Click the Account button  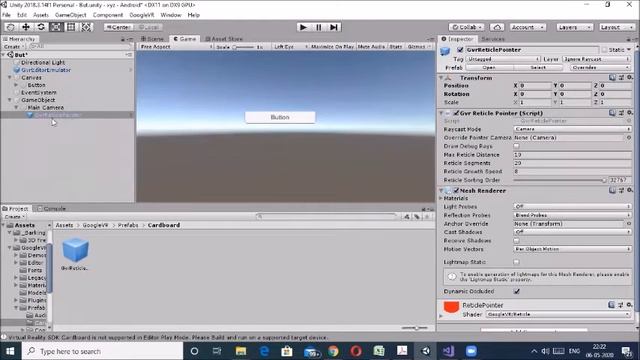pyautogui.click(x=528, y=27)
